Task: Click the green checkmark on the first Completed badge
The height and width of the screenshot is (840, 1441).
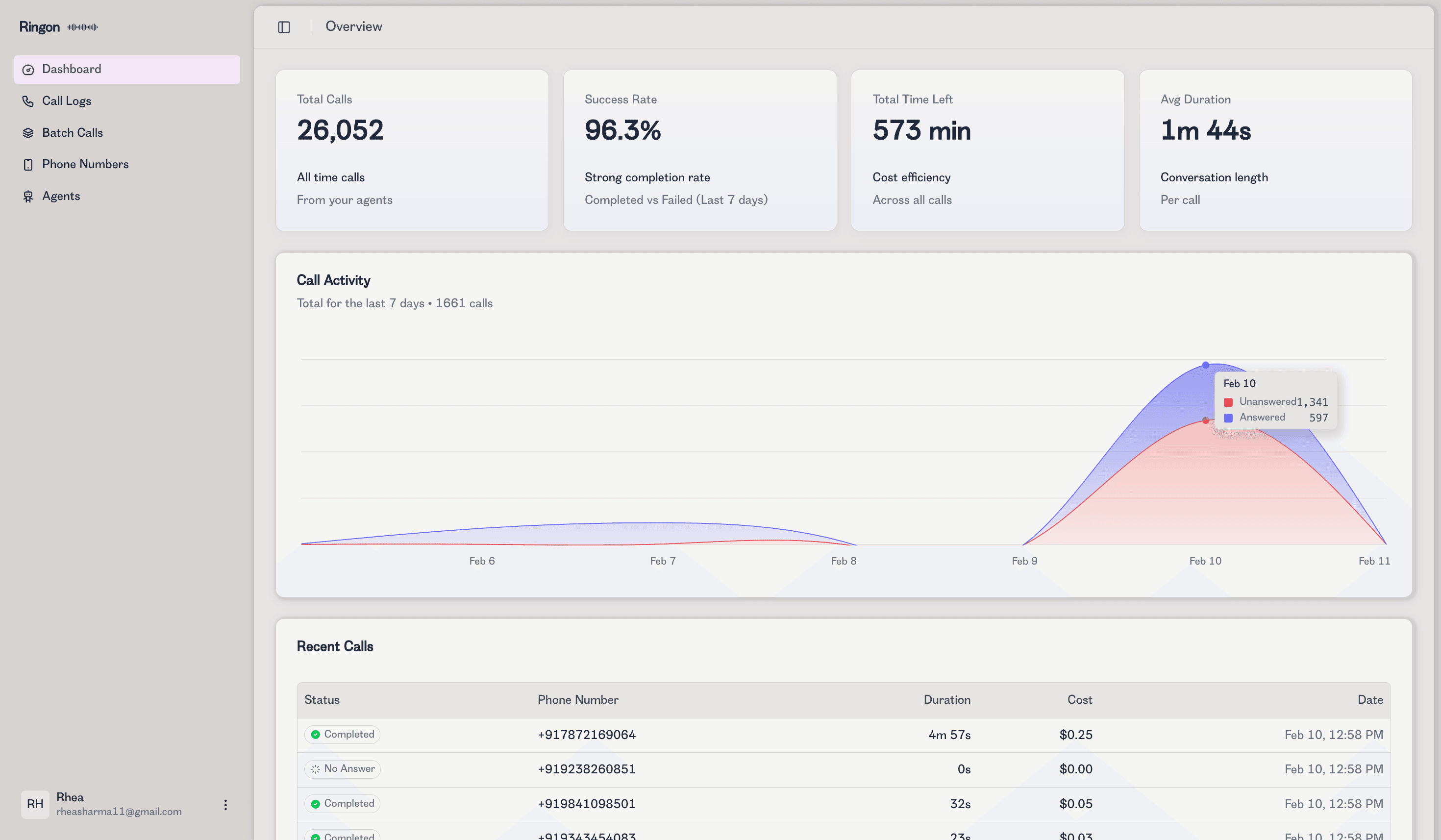Action: pos(316,734)
